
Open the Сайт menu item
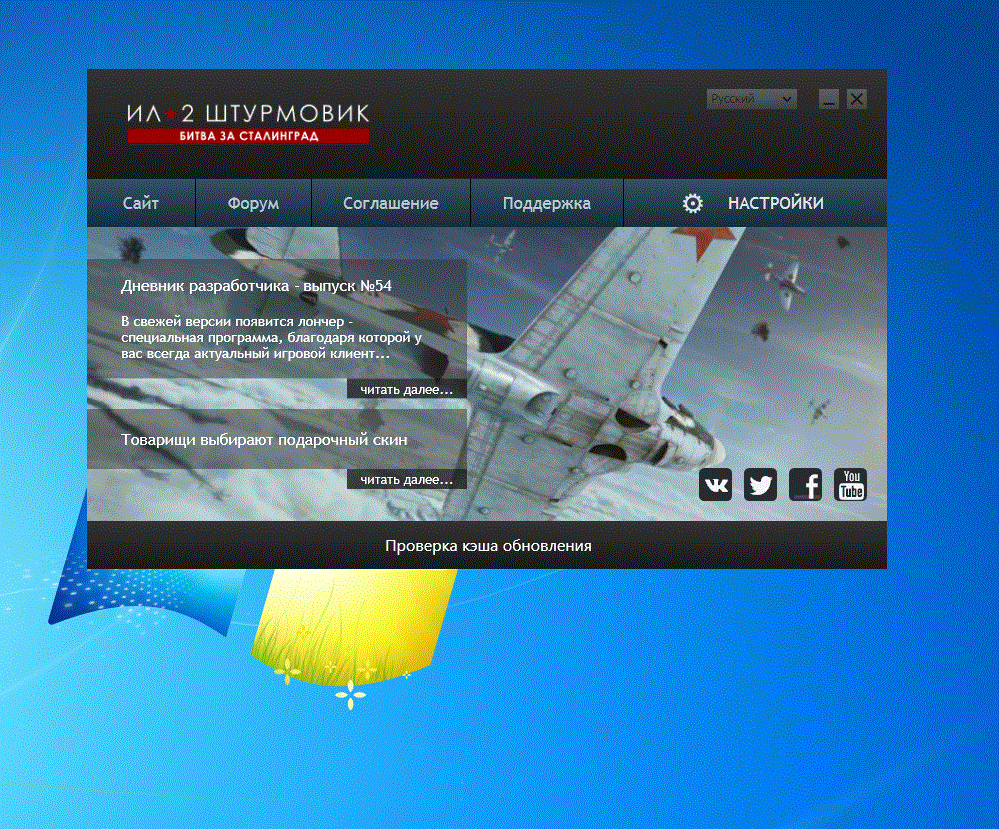141,203
